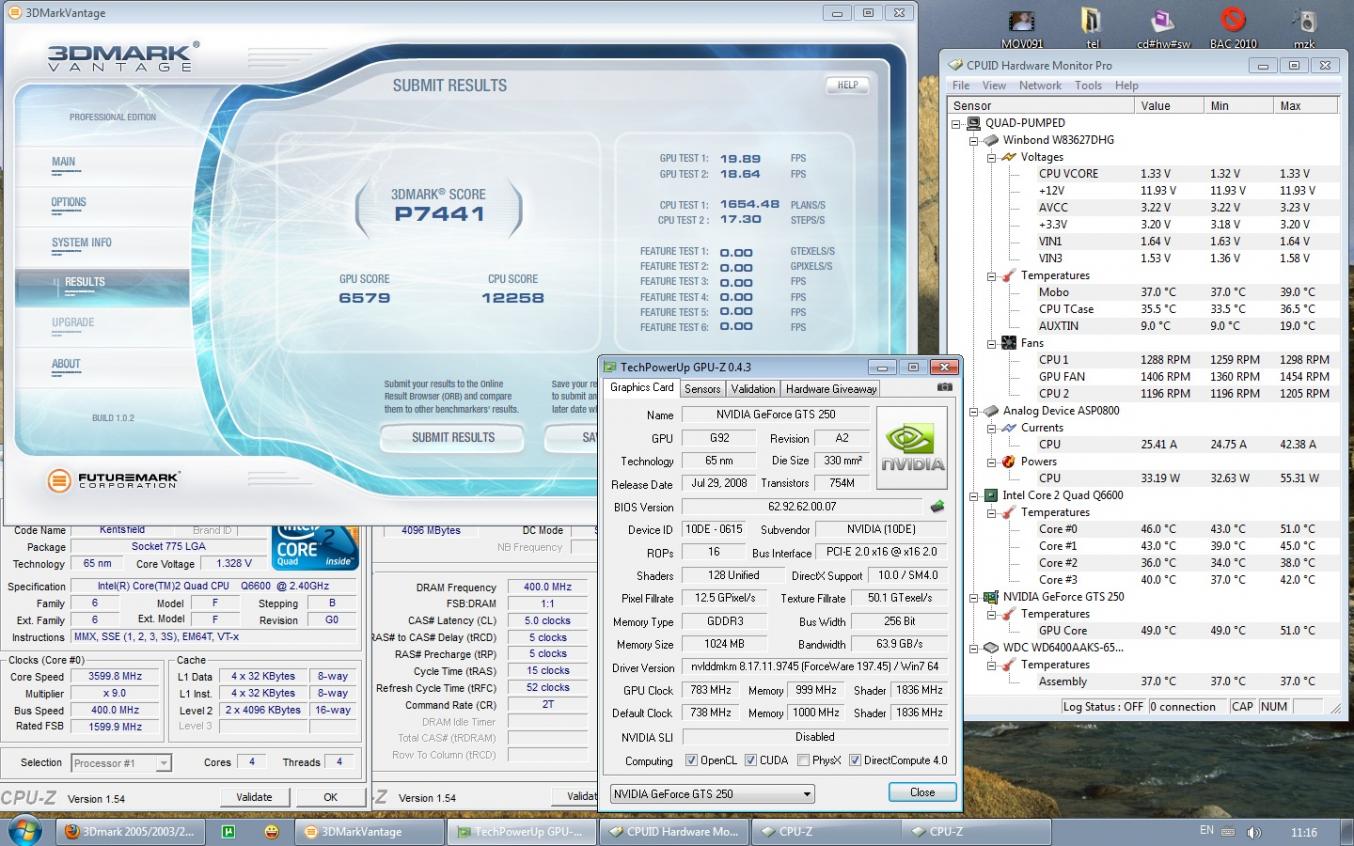Open ABOUT in 3DMark Vantage sidebar
The width and height of the screenshot is (1354, 846).
[66, 364]
